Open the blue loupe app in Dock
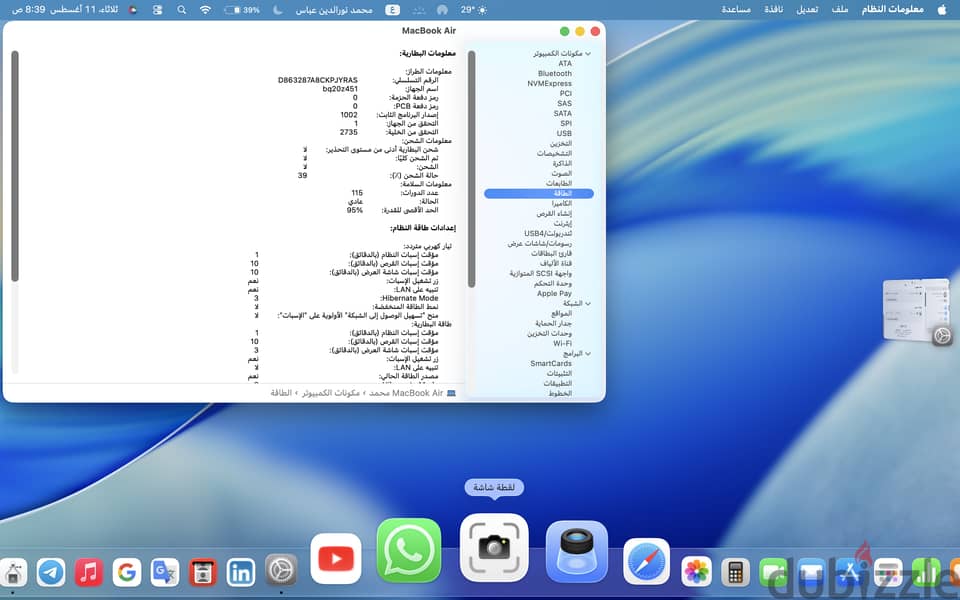Viewport: 960px width, 600px height. click(x=577, y=550)
